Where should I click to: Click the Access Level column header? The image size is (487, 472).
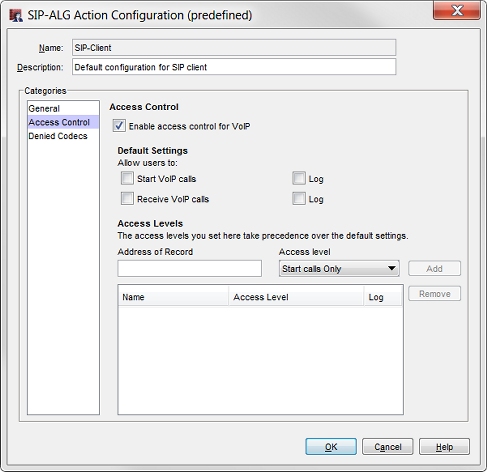pyautogui.click(x=296, y=297)
